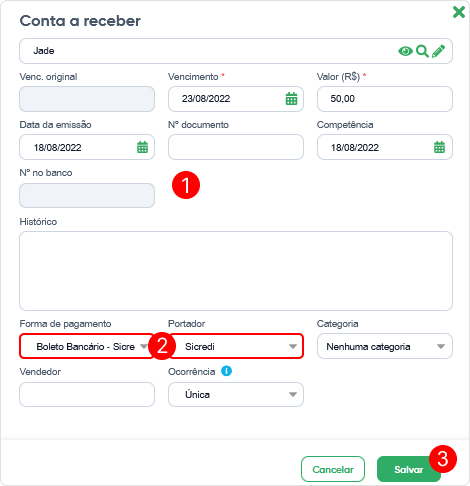Click the customer name field showing Jade
The width and height of the screenshot is (470, 486).
pos(236,51)
